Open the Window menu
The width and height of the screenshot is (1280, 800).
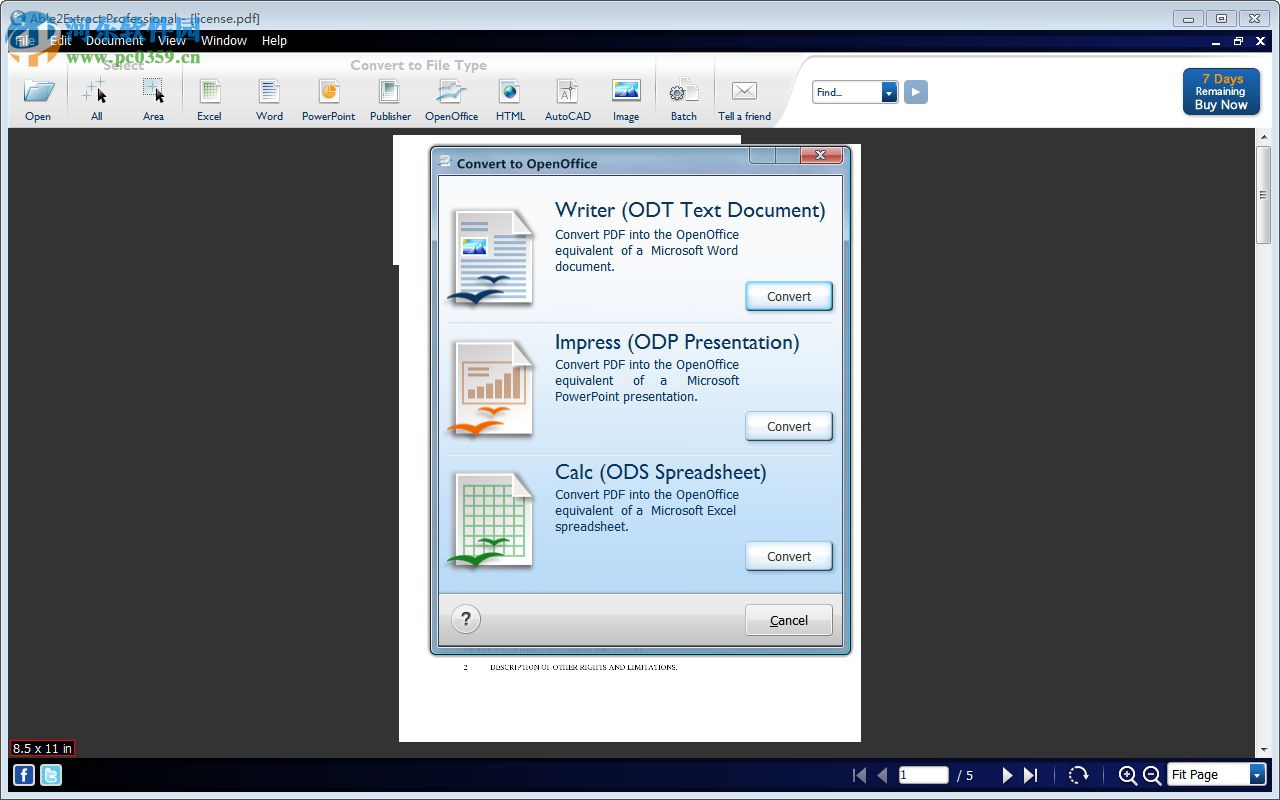[x=224, y=41]
